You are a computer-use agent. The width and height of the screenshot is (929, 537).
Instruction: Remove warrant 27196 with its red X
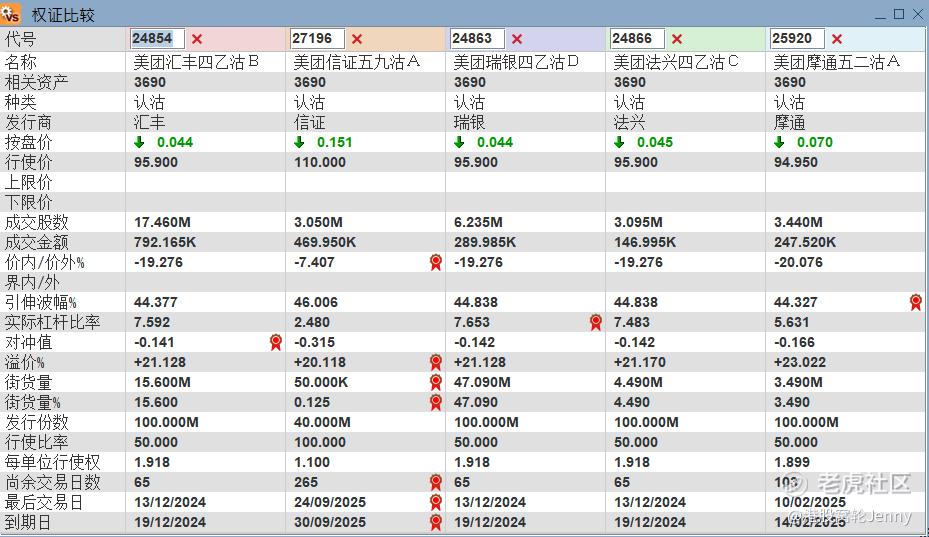tap(357, 39)
